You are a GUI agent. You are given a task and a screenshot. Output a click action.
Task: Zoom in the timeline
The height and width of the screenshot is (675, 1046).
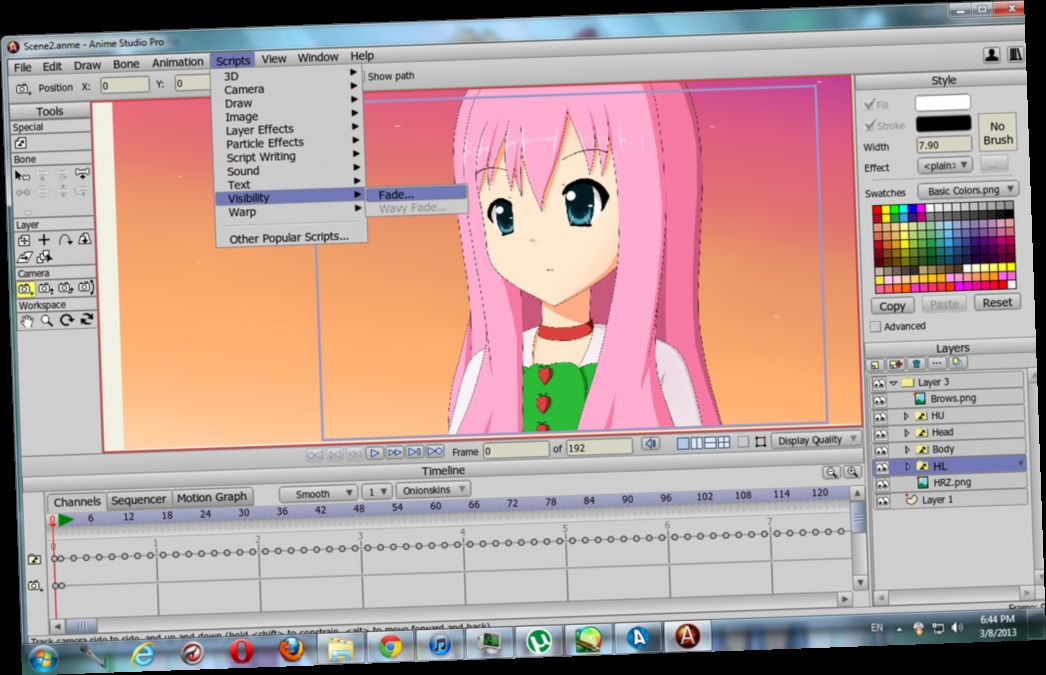coord(853,472)
